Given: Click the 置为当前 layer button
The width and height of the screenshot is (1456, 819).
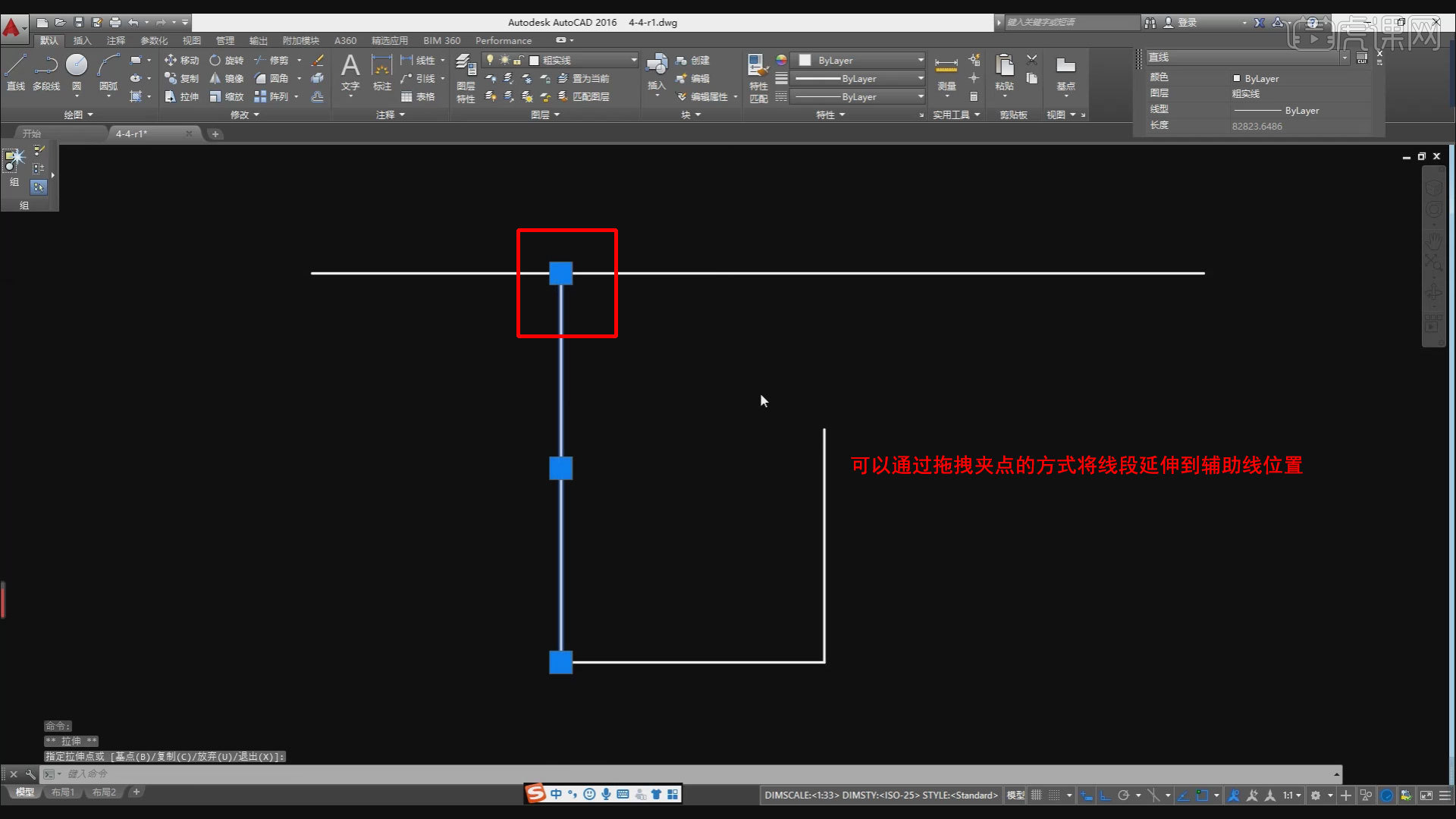Looking at the screenshot, I should (x=584, y=78).
